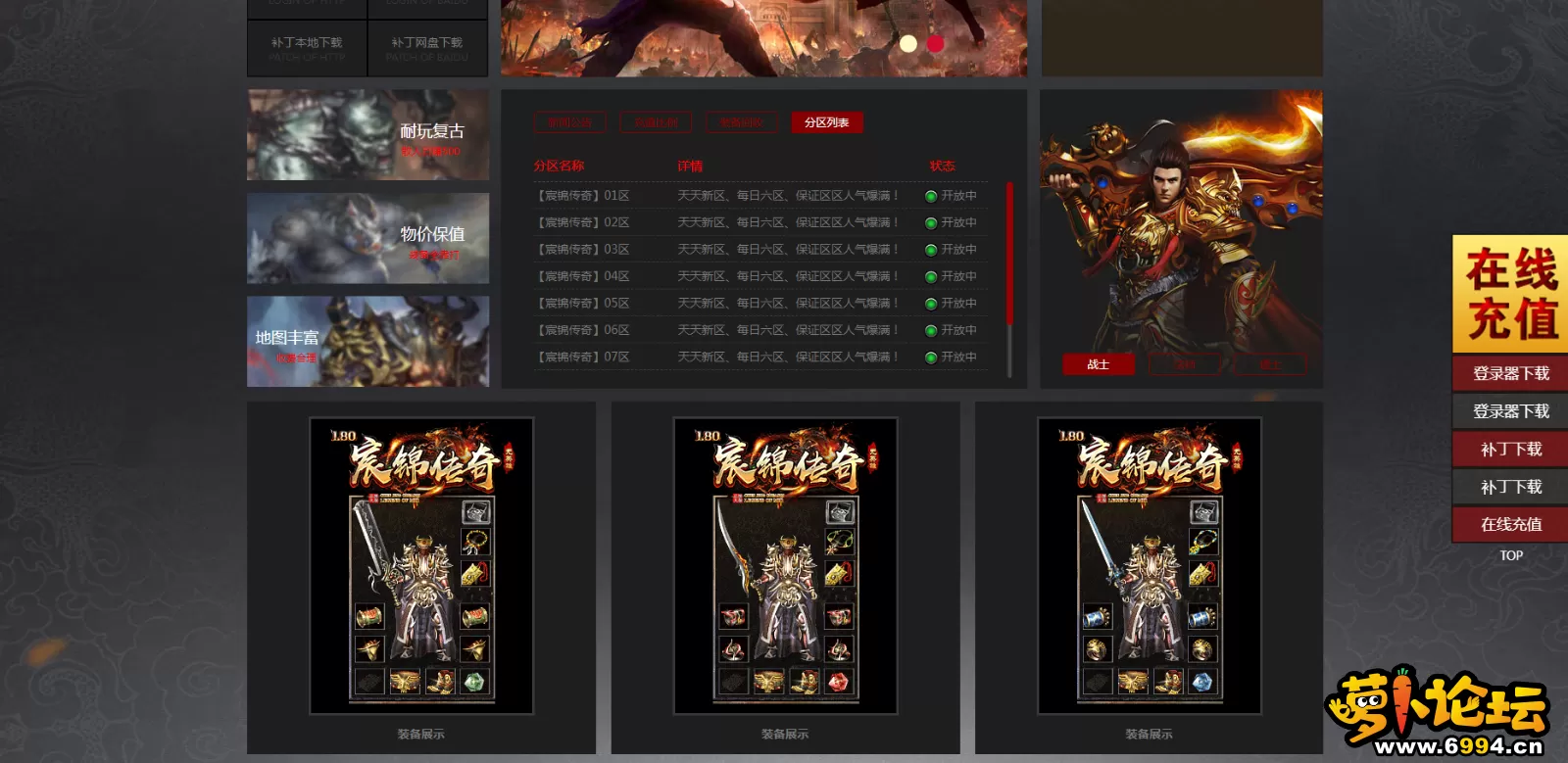The width and height of the screenshot is (1568, 763).
Task: Click the top battle scene banner
Action: [763, 38]
